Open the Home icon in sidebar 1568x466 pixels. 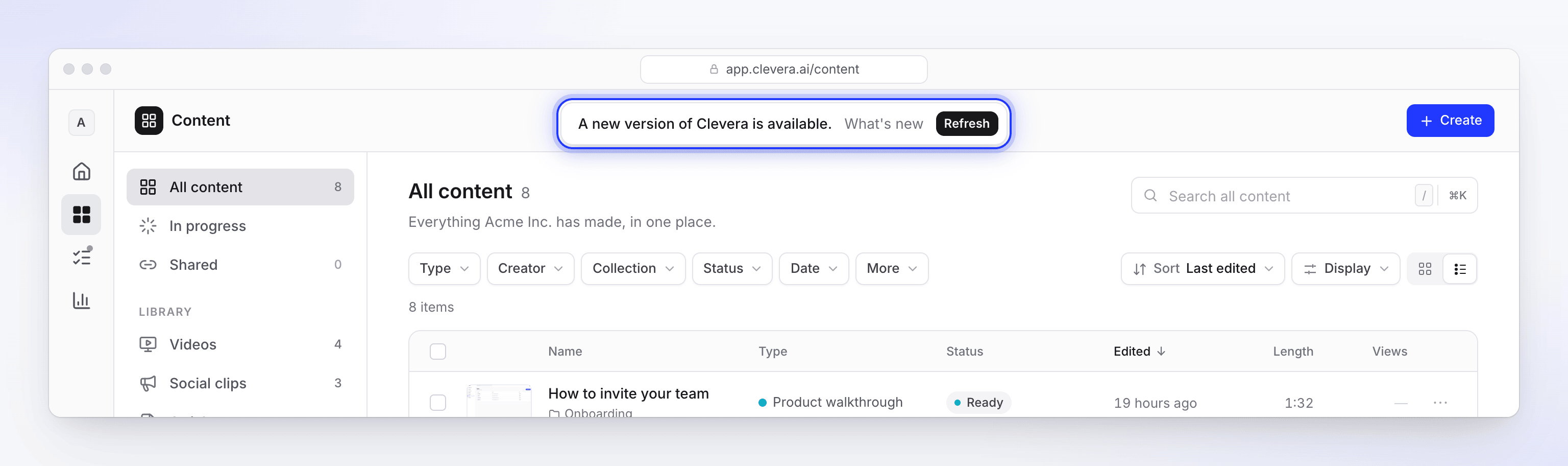click(81, 172)
